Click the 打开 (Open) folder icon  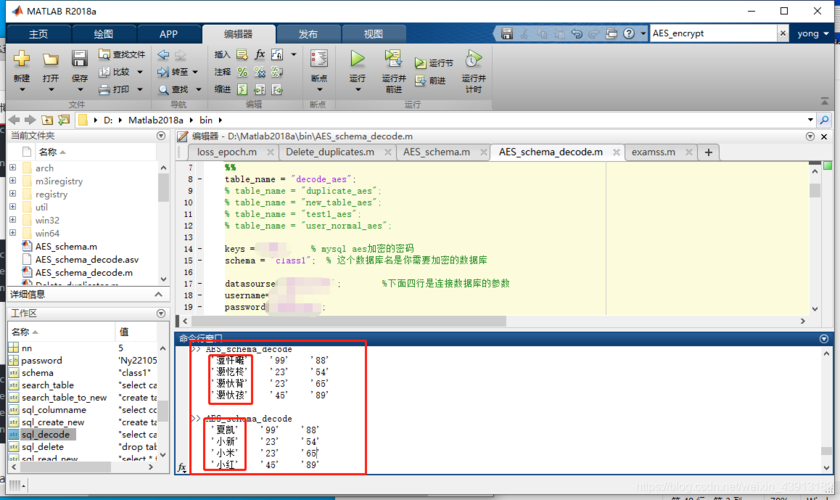[51, 58]
